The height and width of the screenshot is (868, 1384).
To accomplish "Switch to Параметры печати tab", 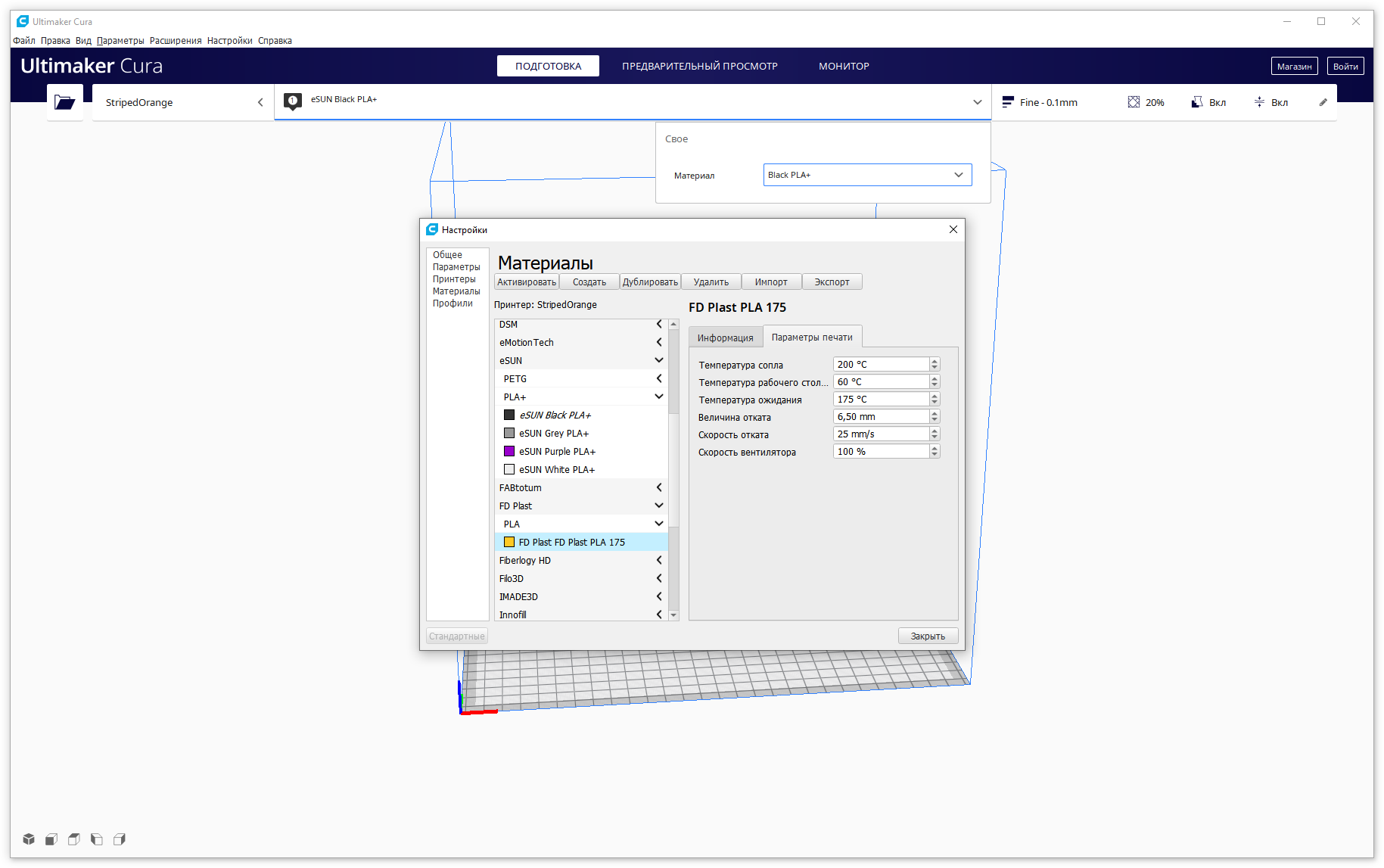I will 812,338.
